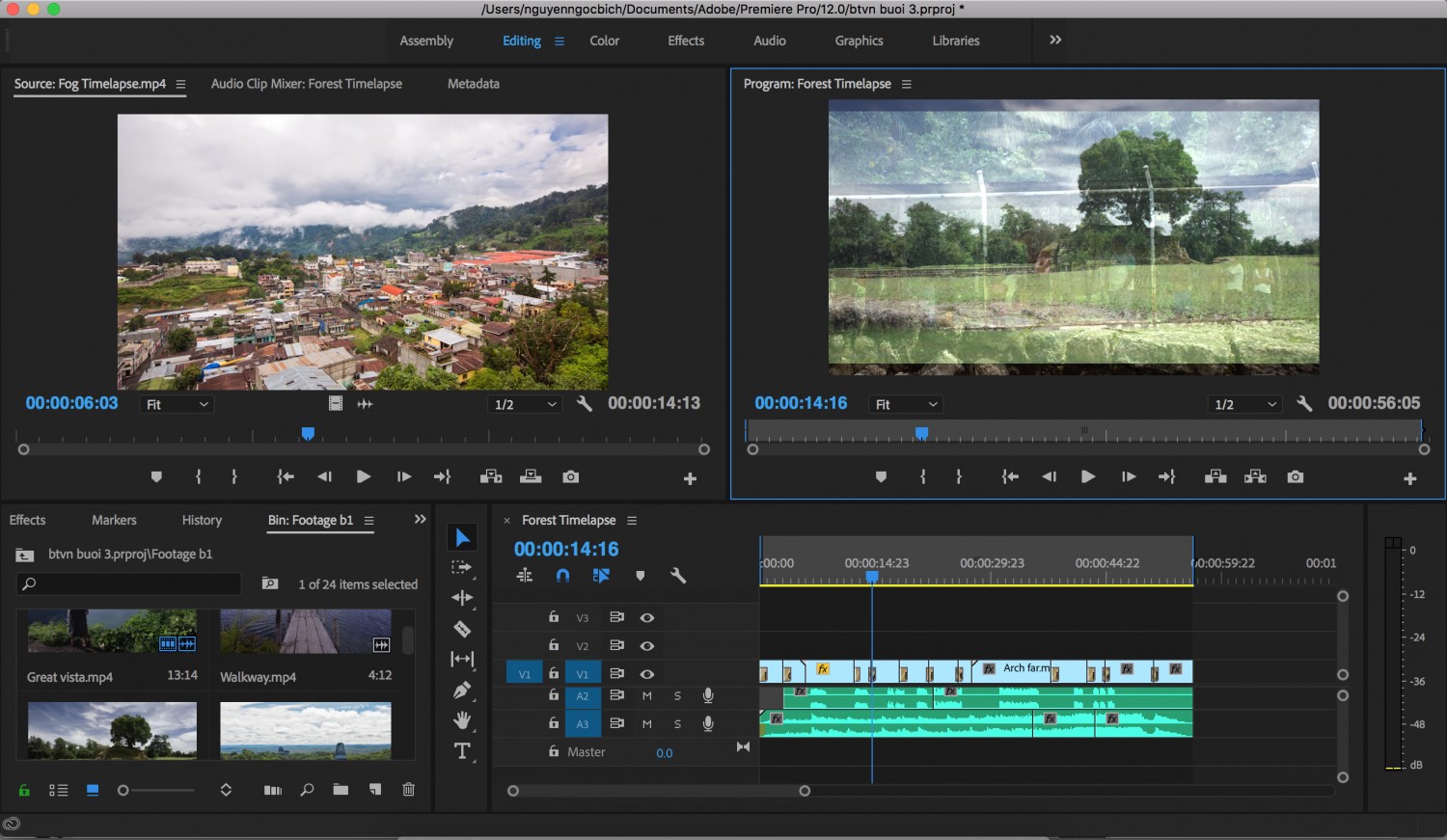Add marker in the timeline panel
This screenshot has width=1447, height=840.
tap(640, 576)
